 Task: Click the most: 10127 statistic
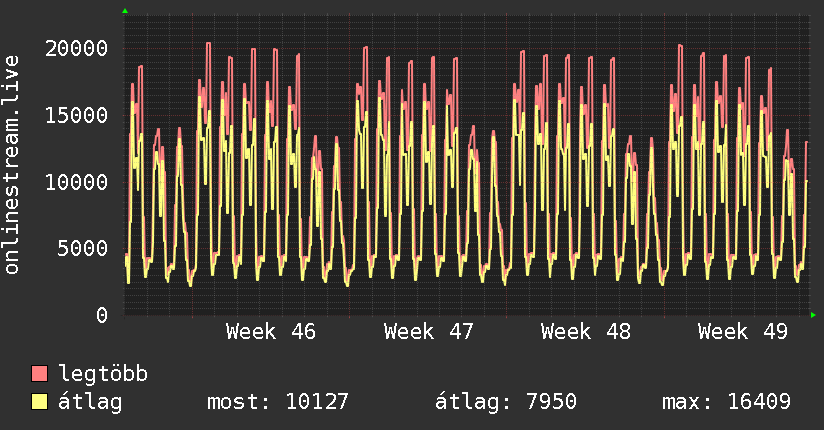tap(277, 402)
